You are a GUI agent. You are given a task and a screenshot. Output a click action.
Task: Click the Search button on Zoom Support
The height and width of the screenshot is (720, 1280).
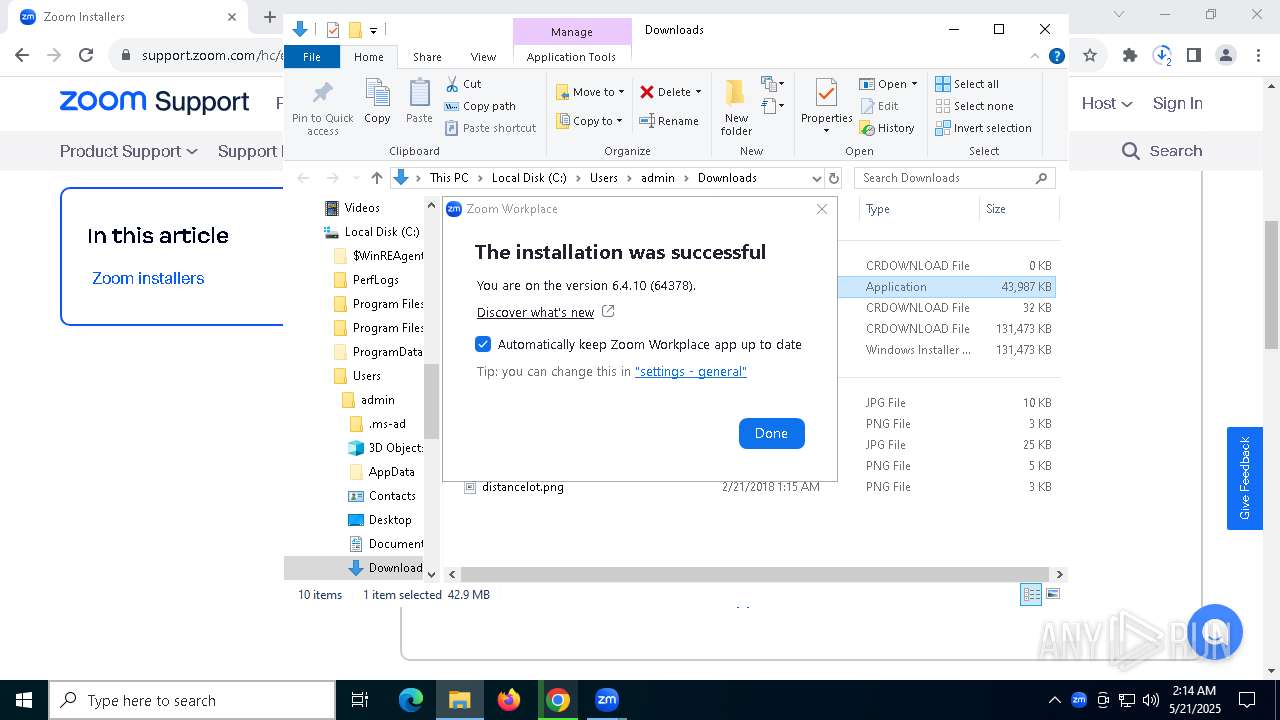pyautogui.click(x=1162, y=151)
